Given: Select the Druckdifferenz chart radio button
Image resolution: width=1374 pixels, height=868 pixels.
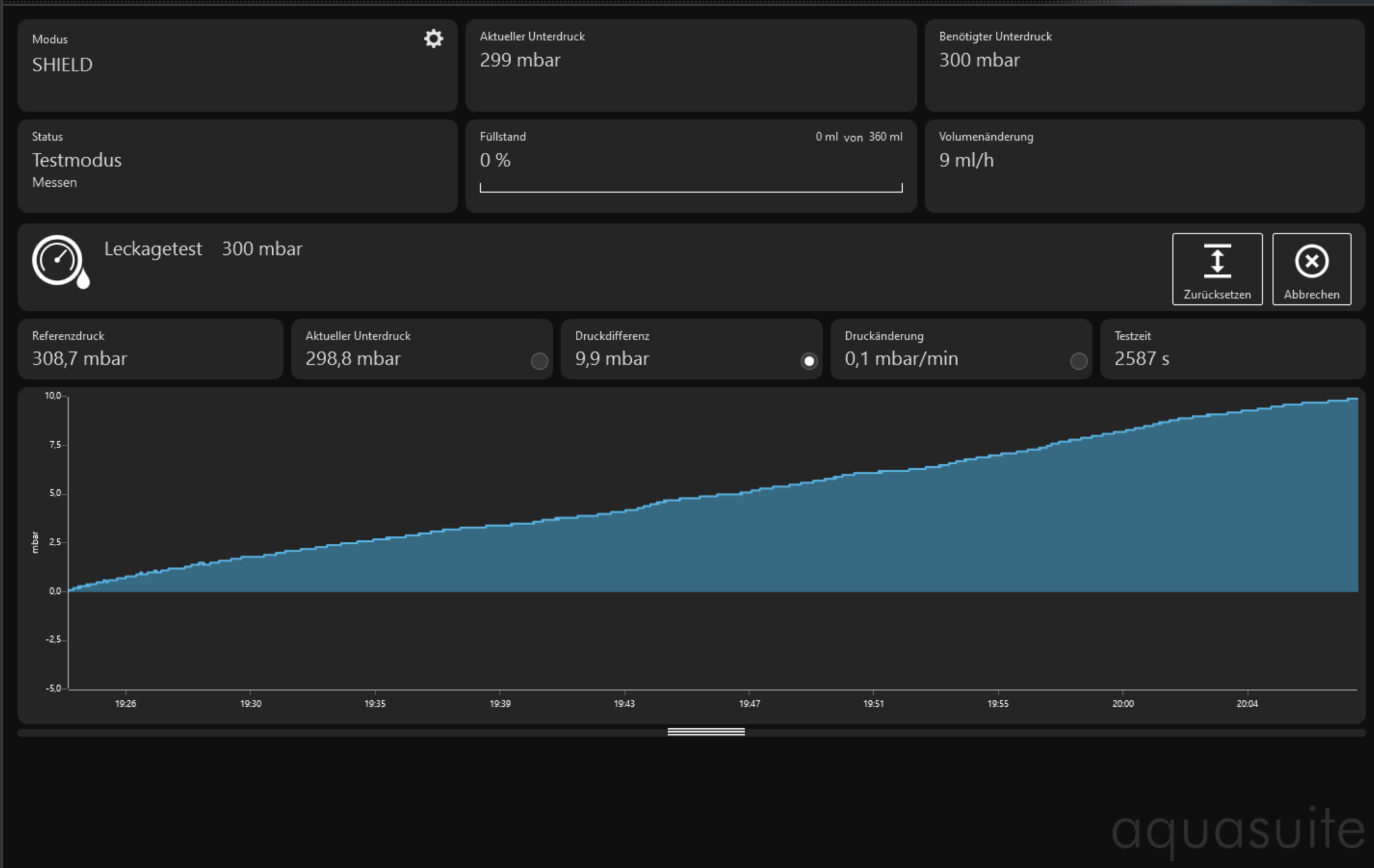Looking at the screenshot, I should 809,361.
